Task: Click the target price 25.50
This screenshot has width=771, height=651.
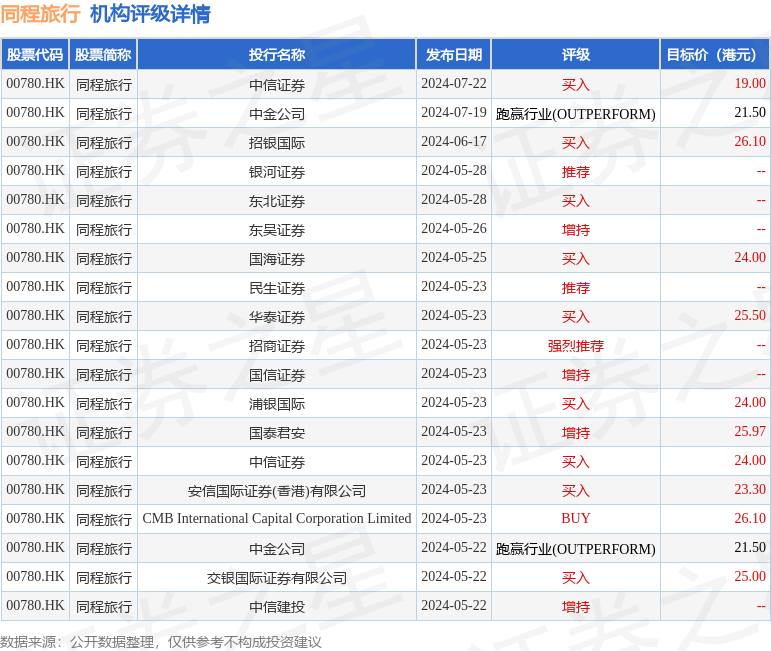Action: pos(750,315)
